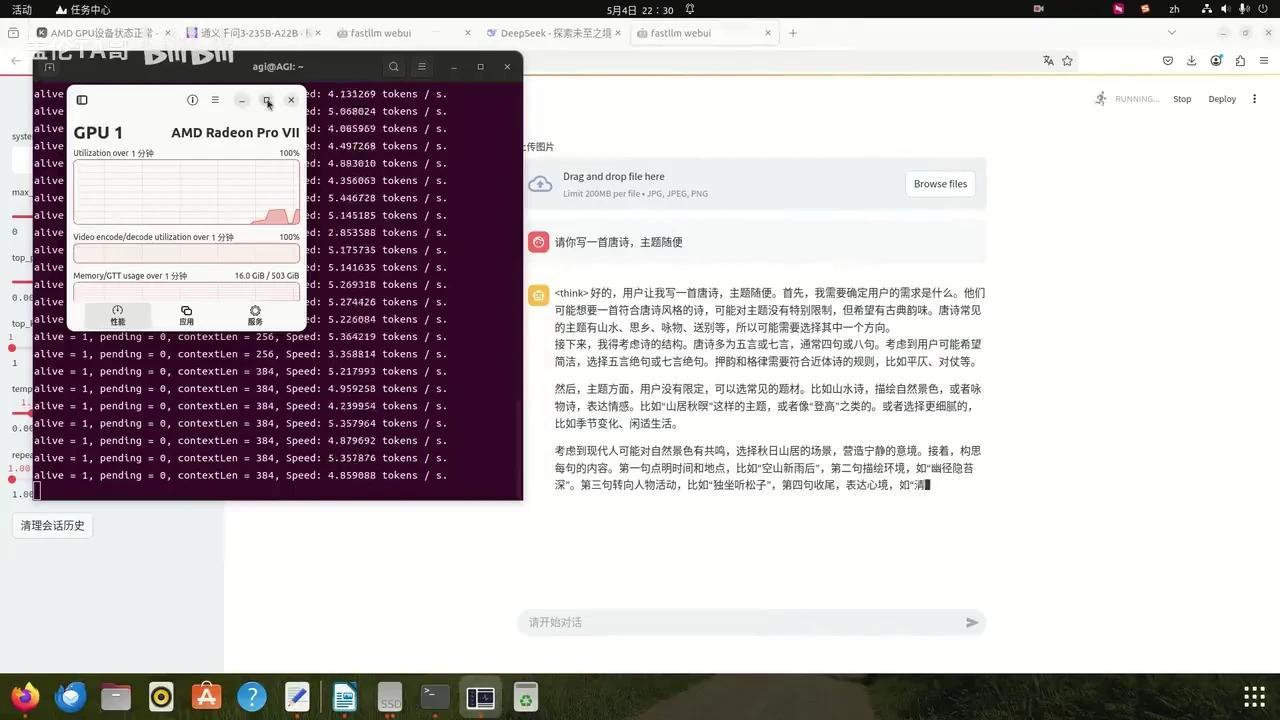Image resolution: width=1280 pixels, height=720 pixels.
Task: Toggle the zh input method indicator
Action: [1176, 9]
